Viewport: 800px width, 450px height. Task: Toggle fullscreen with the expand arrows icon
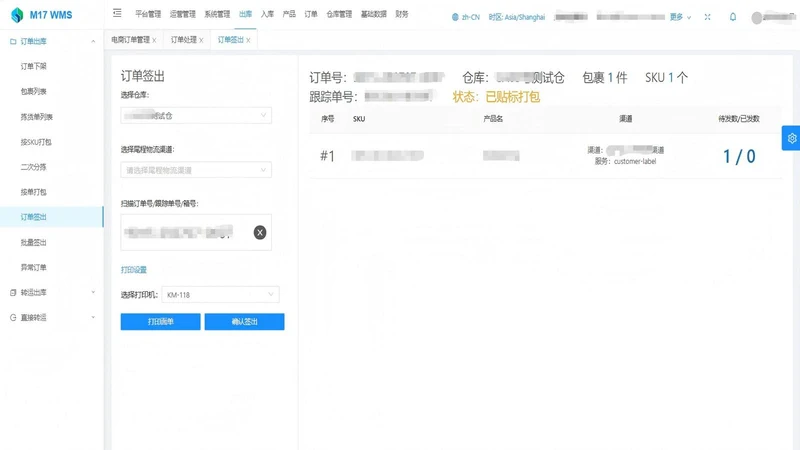point(707,17)
